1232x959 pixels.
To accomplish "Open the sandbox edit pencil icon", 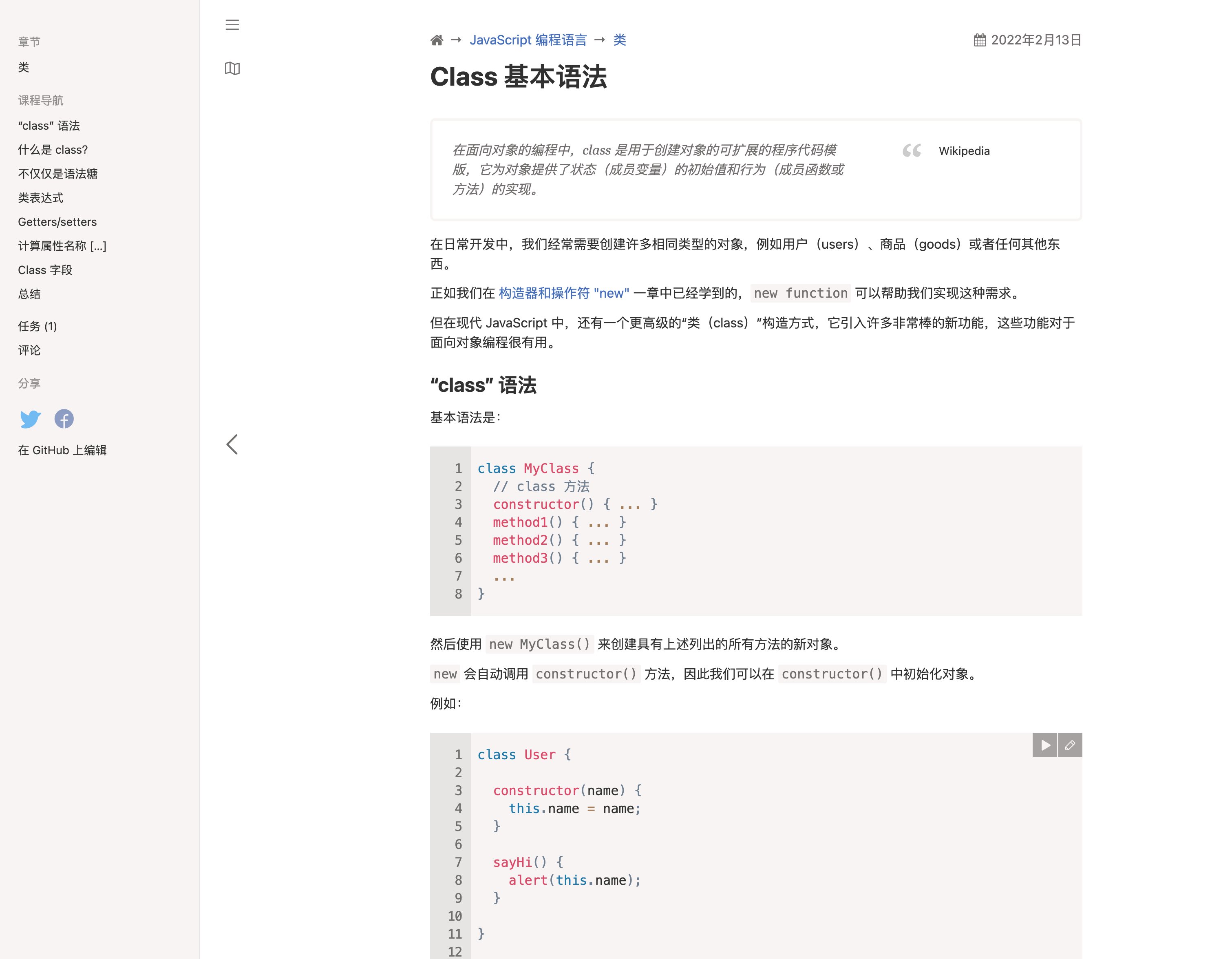I will pos(1070,745).
